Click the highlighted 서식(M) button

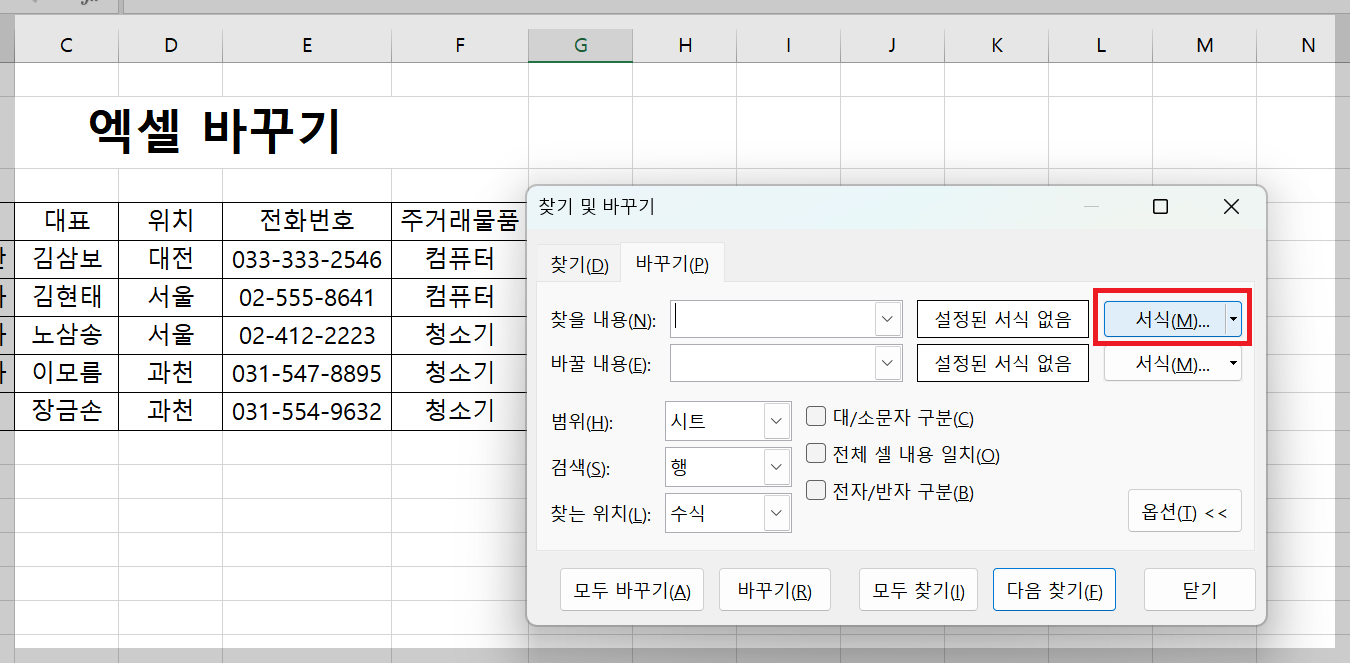click(x=1165, y=318)
